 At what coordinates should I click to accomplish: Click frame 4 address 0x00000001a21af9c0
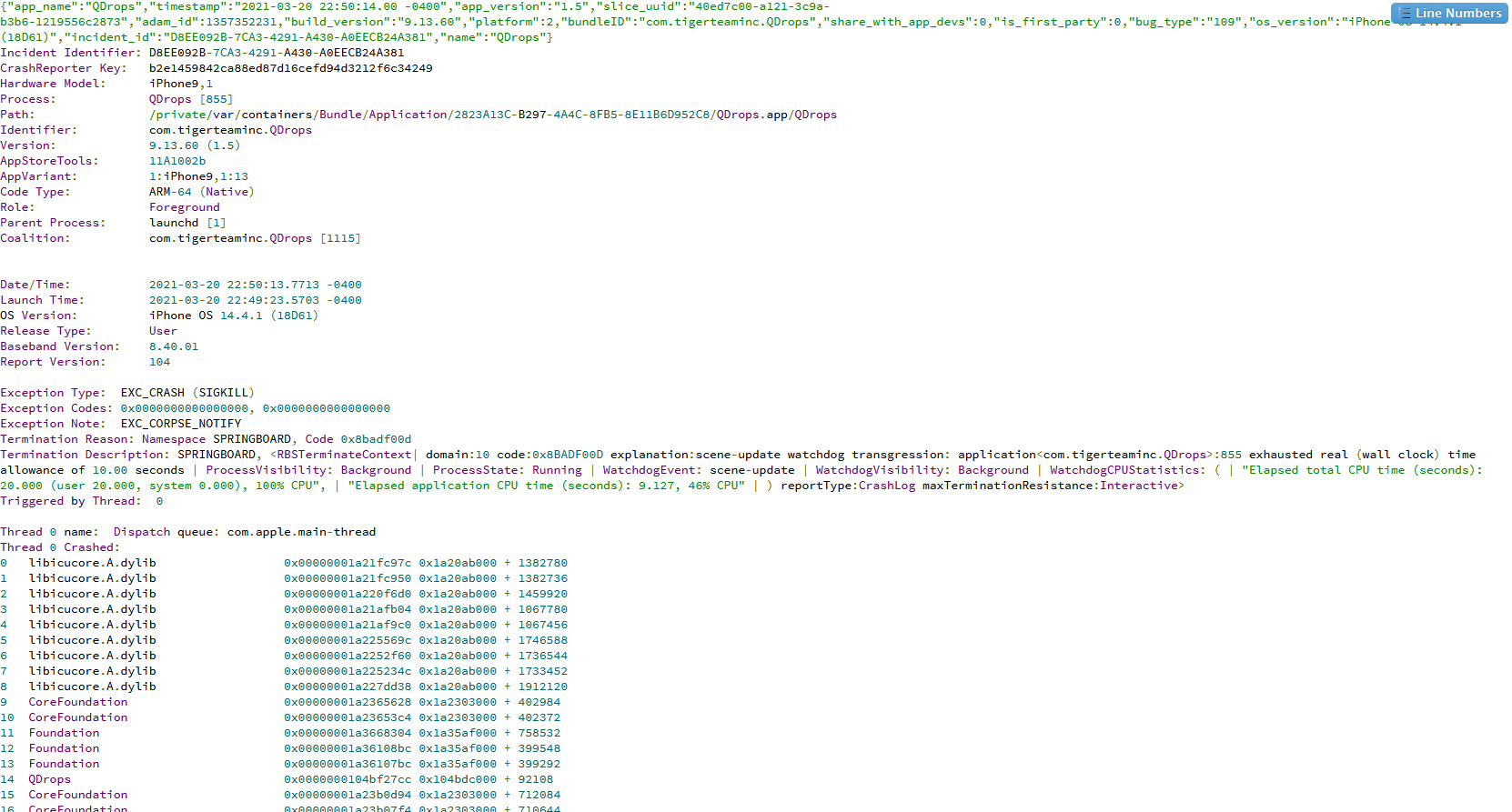(348, 625)
